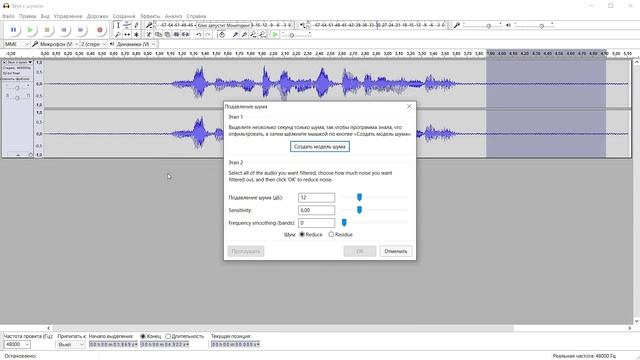Close the Подавление шума dialog

[409, 107]
